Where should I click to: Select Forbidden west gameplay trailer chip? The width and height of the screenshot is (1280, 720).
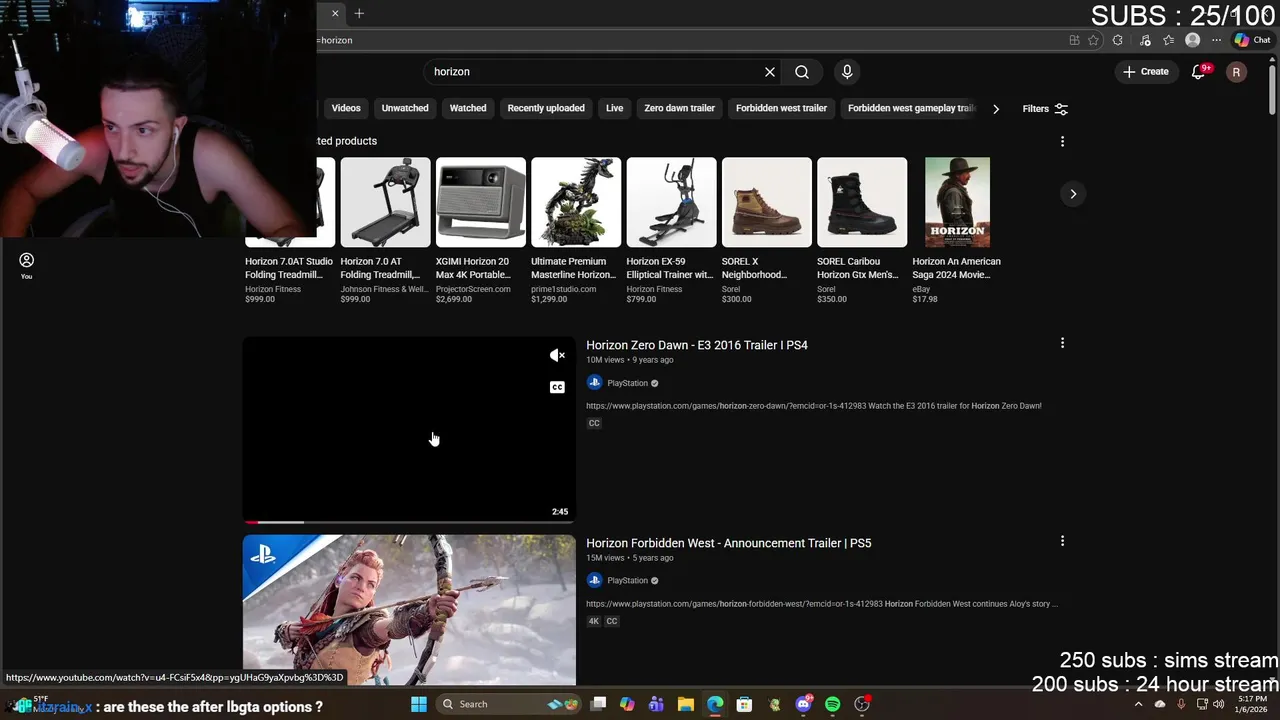910,108
